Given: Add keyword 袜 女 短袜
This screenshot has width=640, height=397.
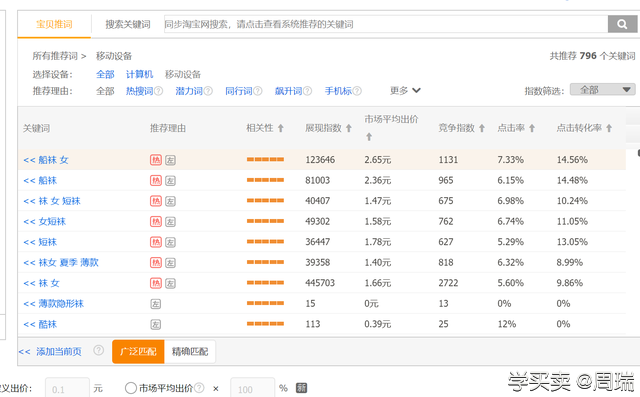Looking at the screenshot, I should point(52,201).
